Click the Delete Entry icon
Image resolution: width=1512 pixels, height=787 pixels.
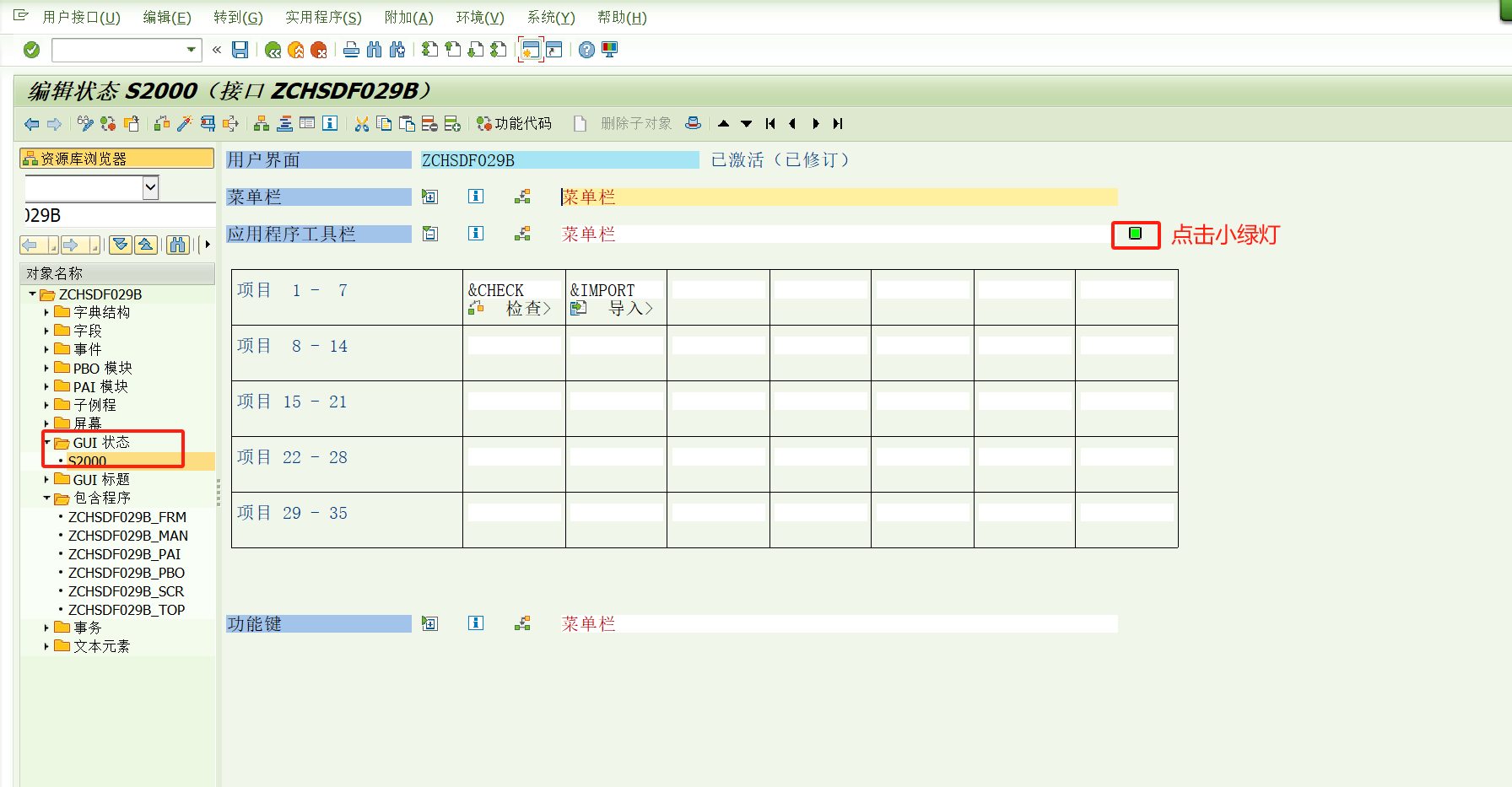click(429, 124)
